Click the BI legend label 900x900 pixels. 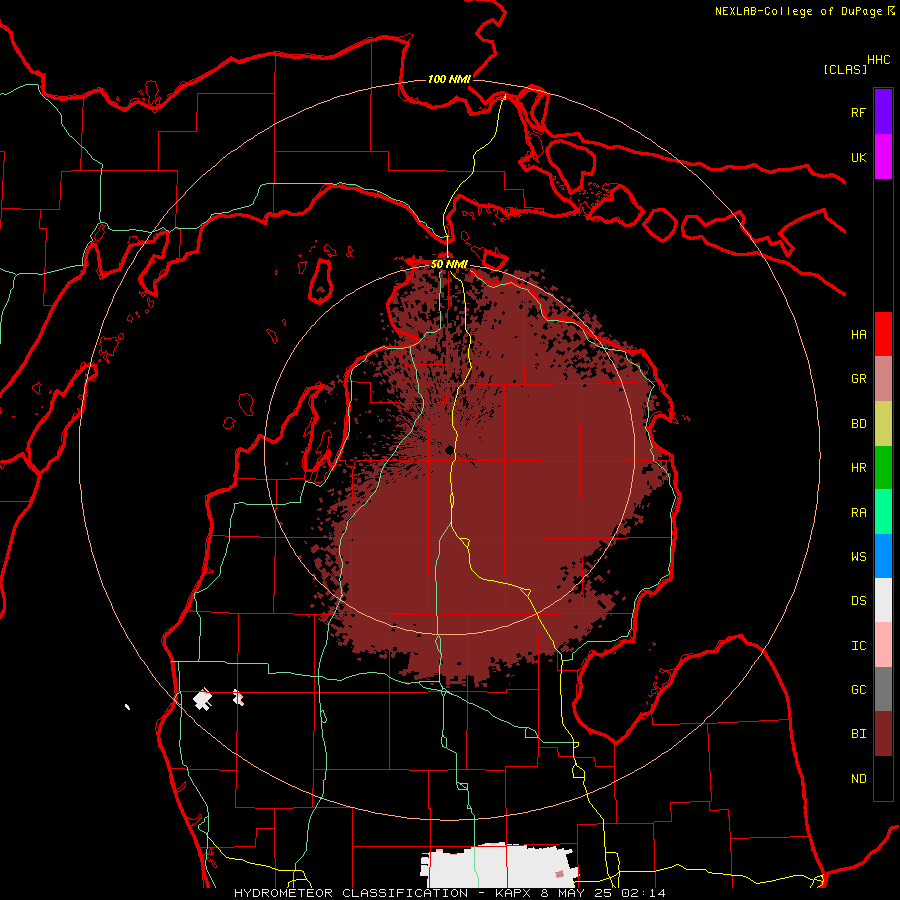pyautogui.click(x=858, y=734)
